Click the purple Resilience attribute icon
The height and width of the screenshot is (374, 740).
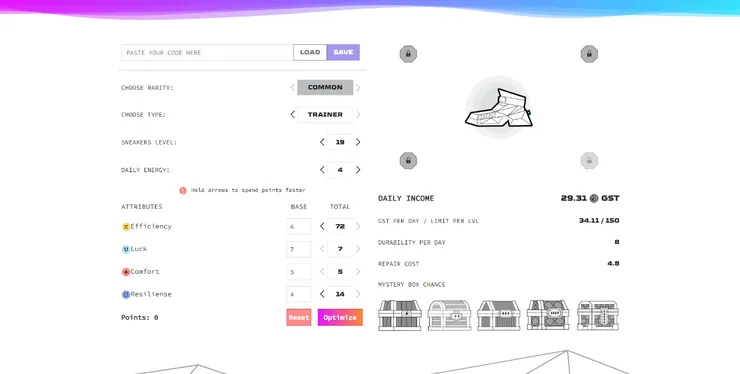tap(126, 295)
